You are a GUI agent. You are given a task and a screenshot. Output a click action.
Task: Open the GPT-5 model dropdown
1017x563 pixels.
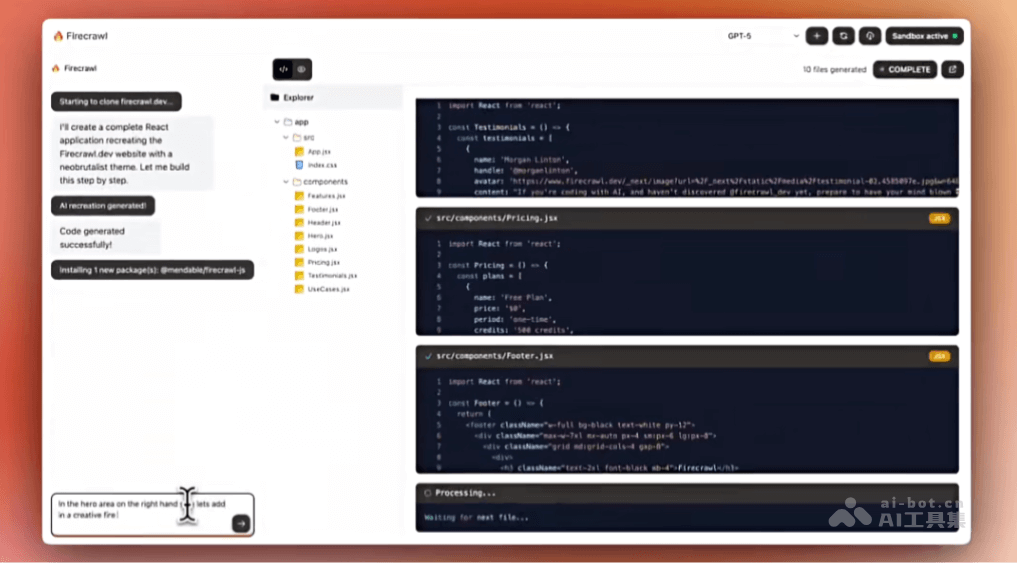[762, 36]
